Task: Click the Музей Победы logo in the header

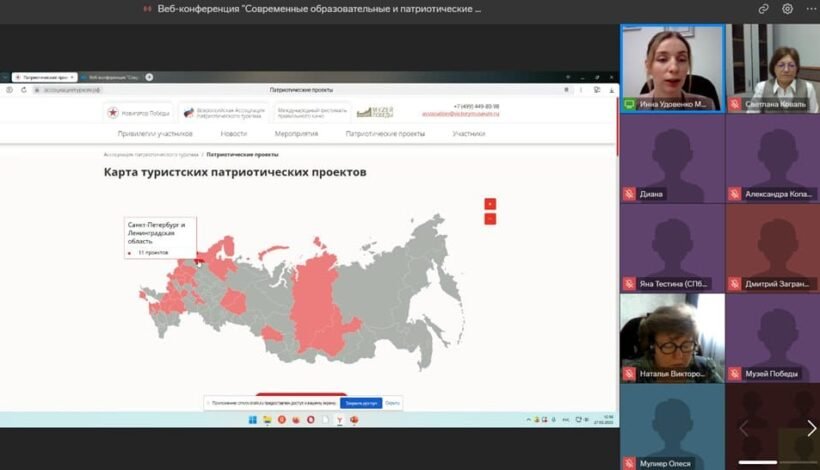Action: coord(375,112)
